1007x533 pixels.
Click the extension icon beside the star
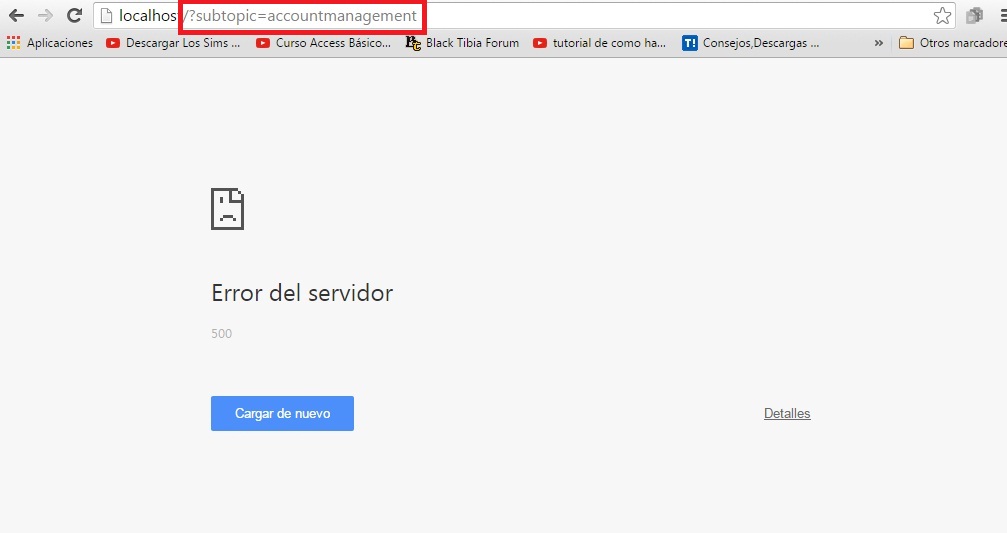974,15
